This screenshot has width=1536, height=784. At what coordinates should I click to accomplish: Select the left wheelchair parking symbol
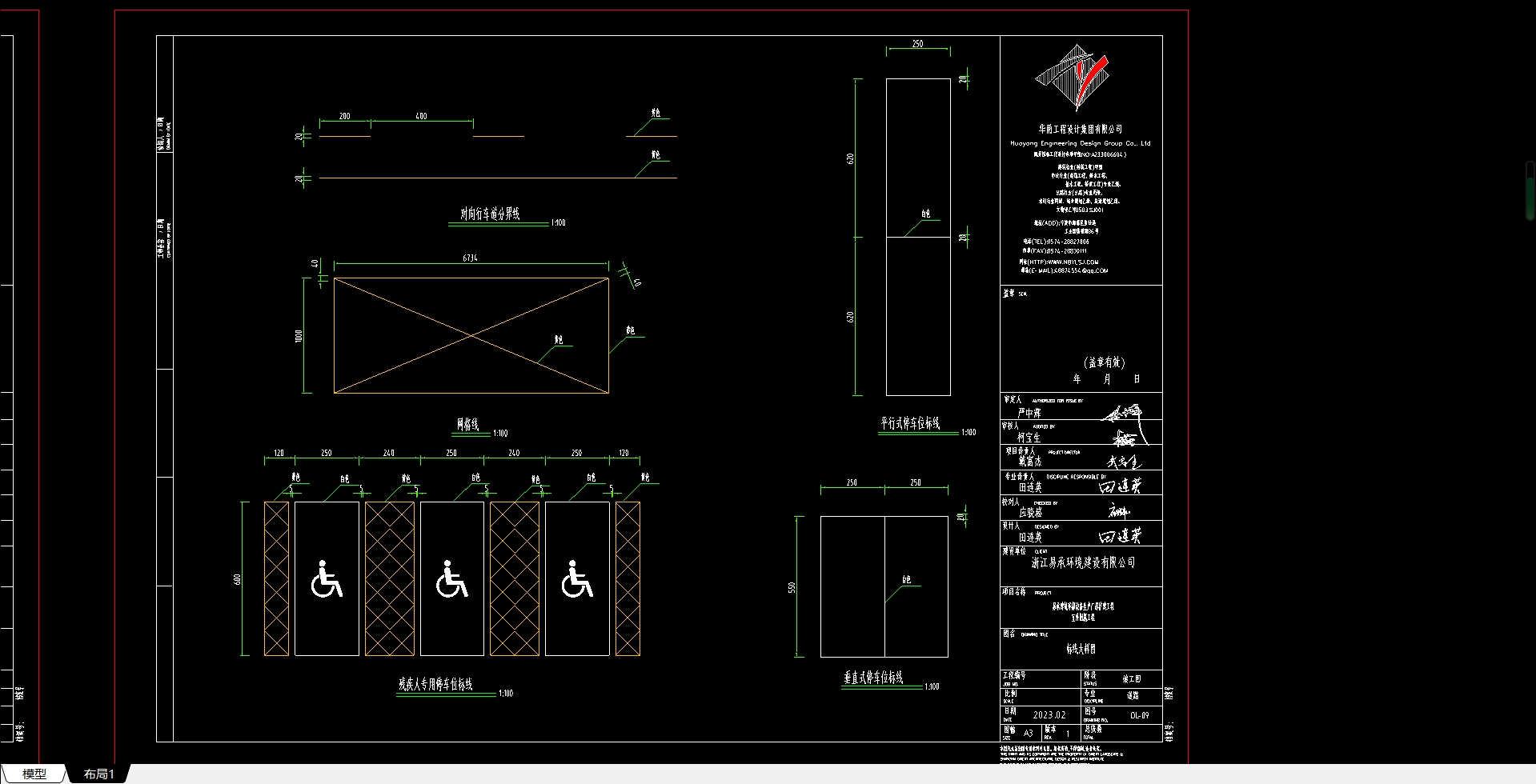[x=327, y=579]
